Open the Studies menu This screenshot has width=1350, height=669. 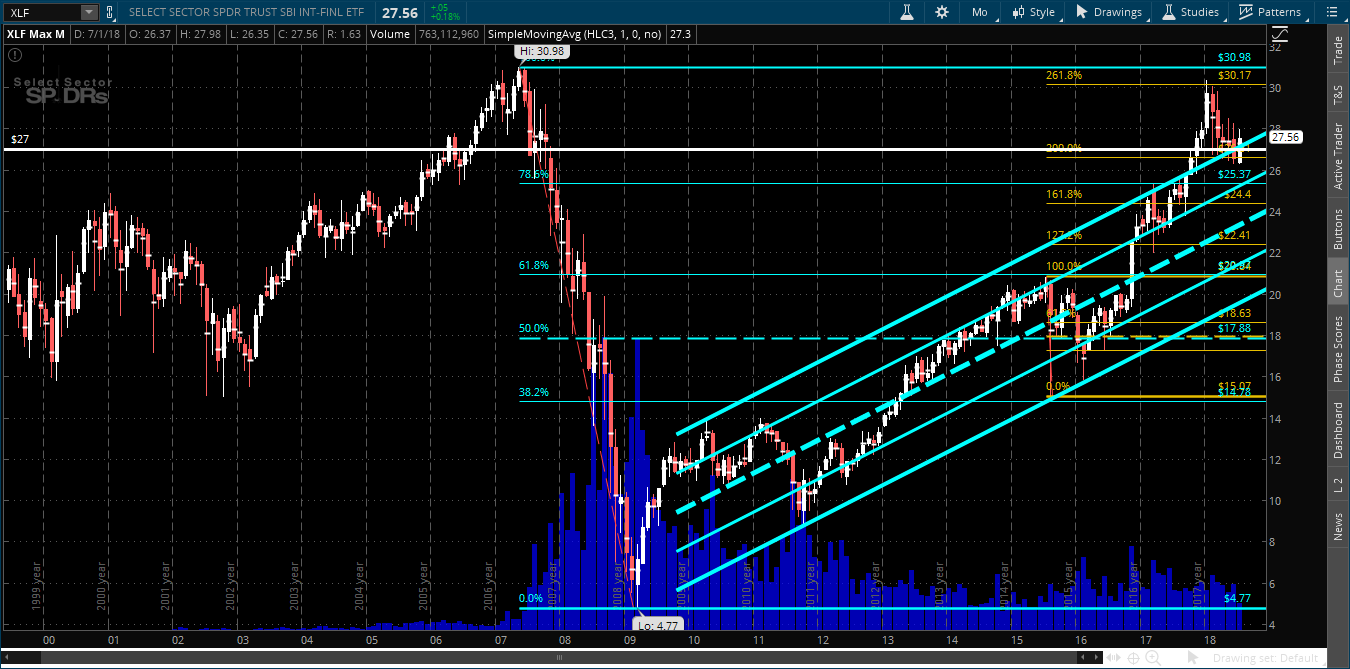(x=1189, y=12)
